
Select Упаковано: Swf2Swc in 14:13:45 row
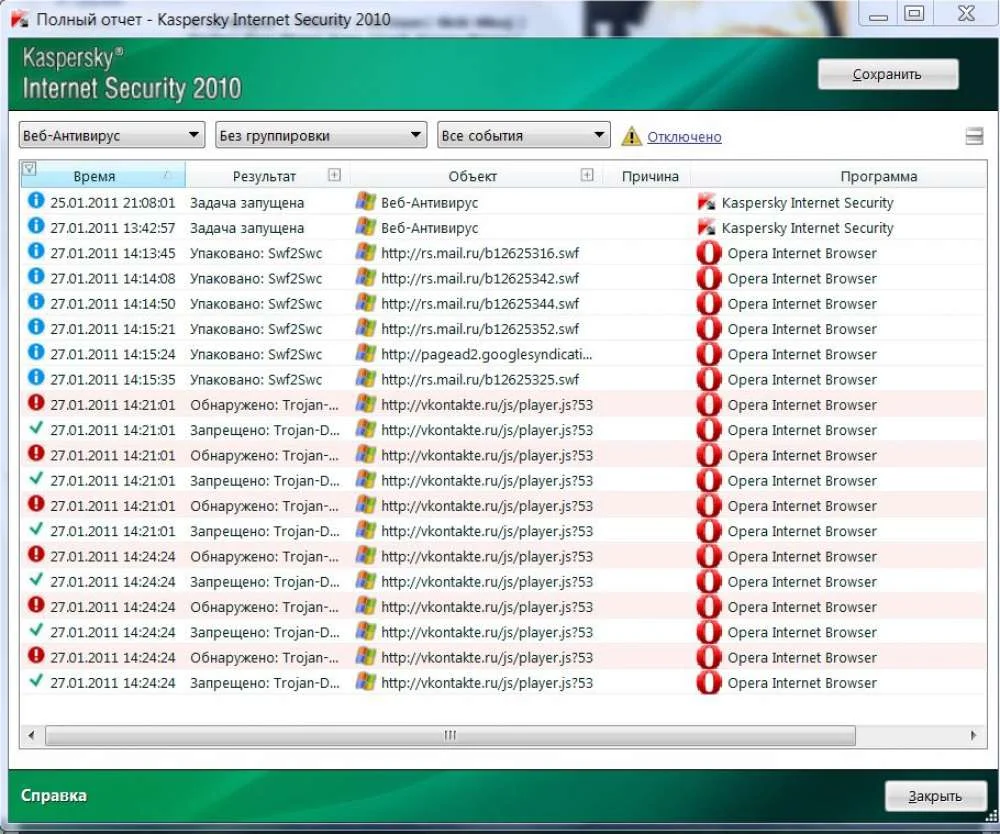point(256,253)
